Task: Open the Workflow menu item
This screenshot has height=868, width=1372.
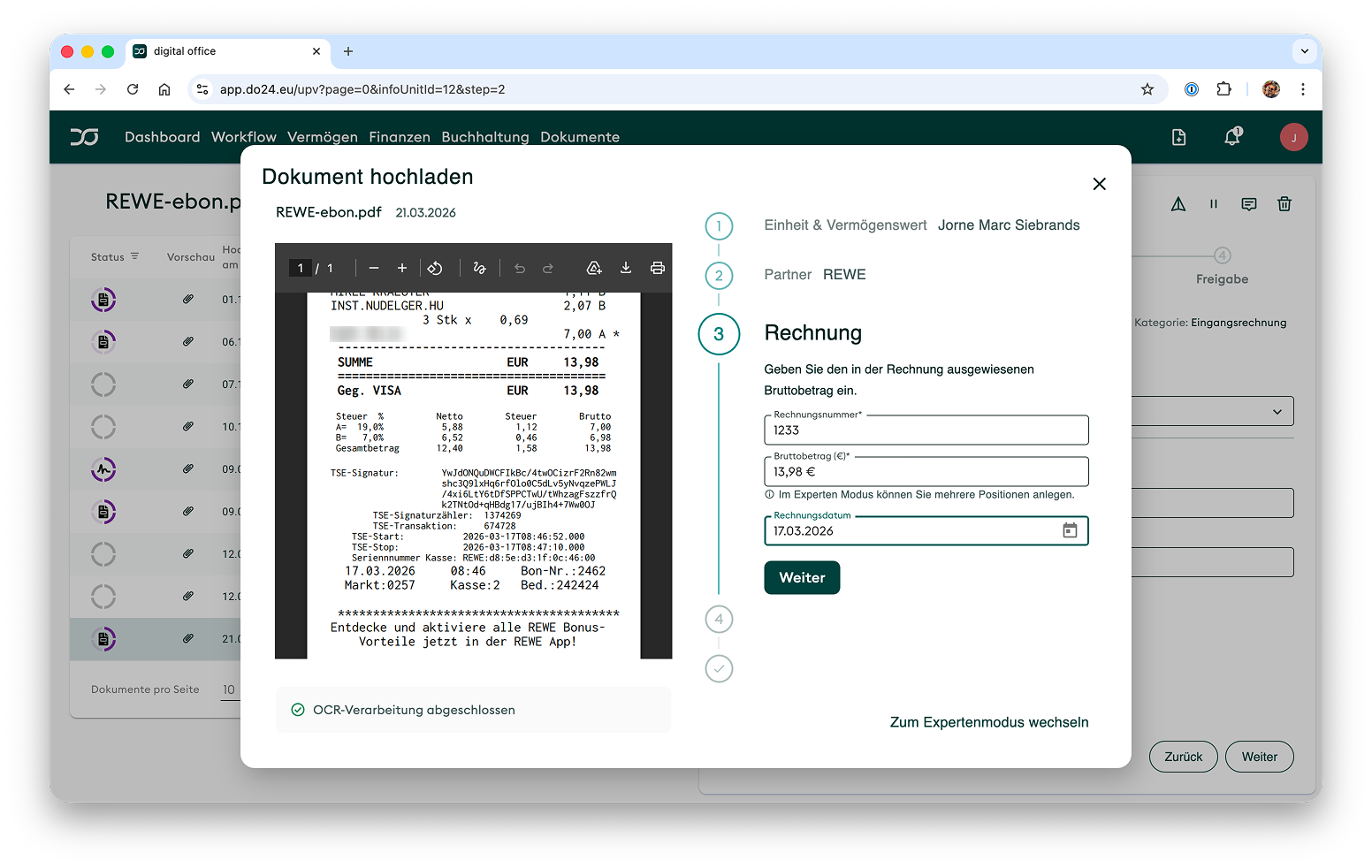Action: pos(244,137)
